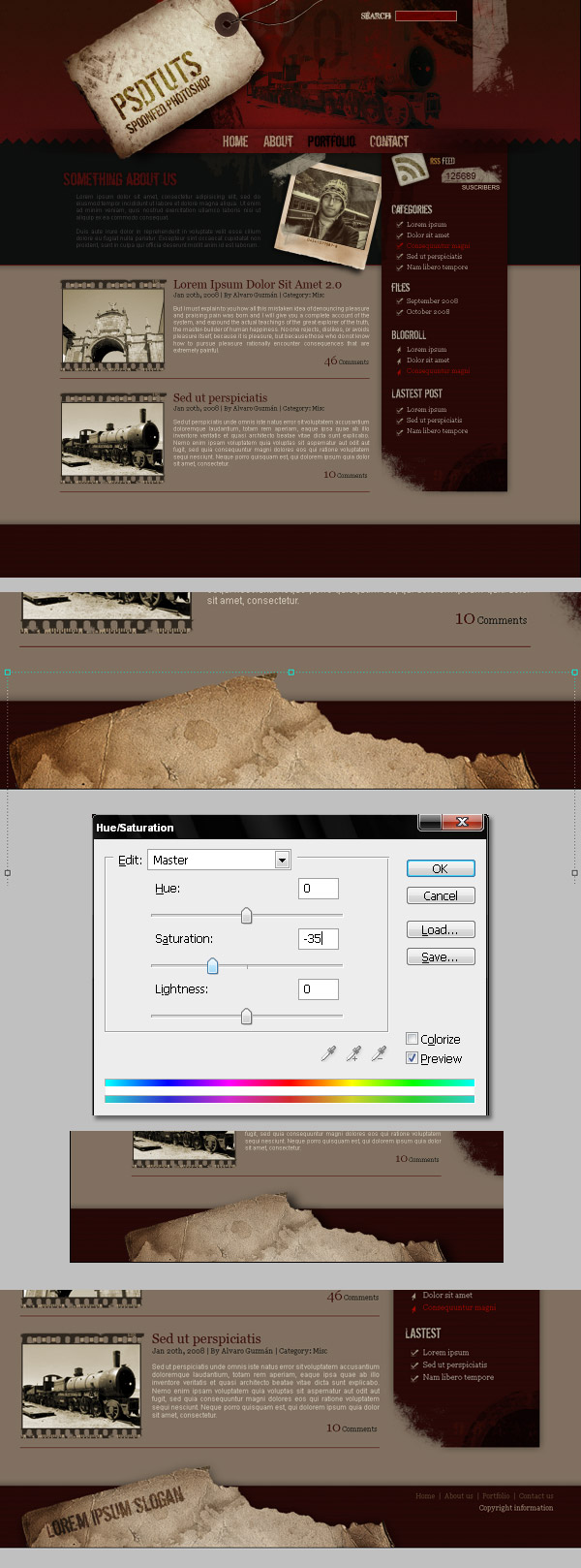Click the Load... button
Image resolution: width=581 pixels, height=1568 pixels.
tap(441, 929)
